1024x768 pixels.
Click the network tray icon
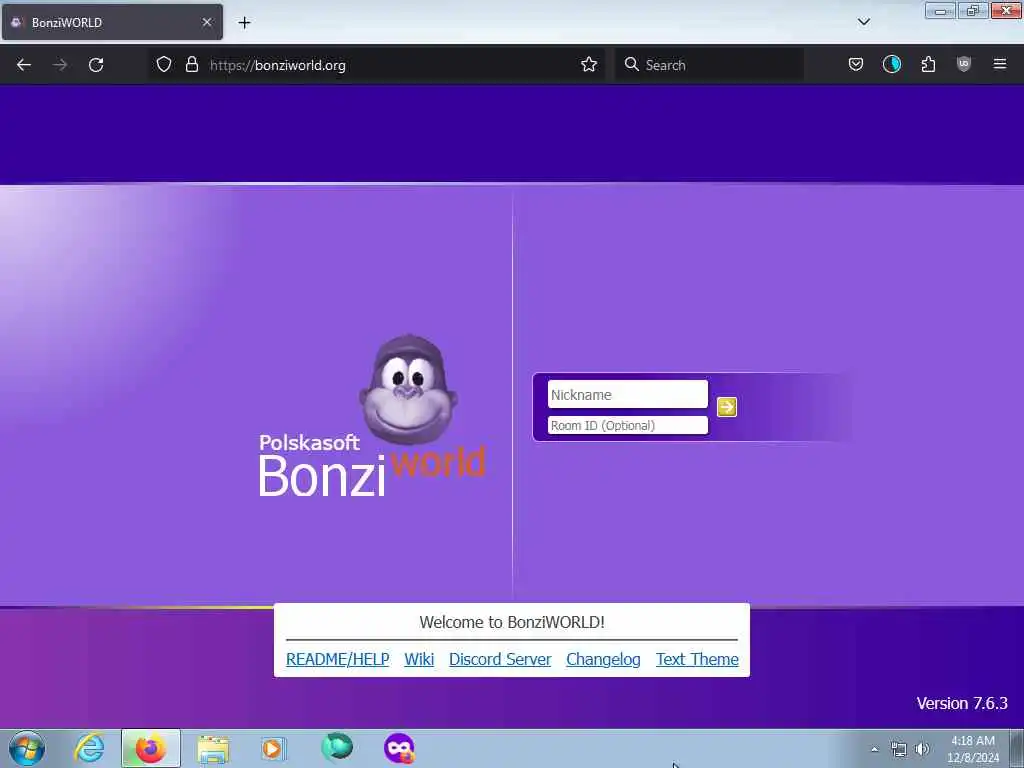899,749
